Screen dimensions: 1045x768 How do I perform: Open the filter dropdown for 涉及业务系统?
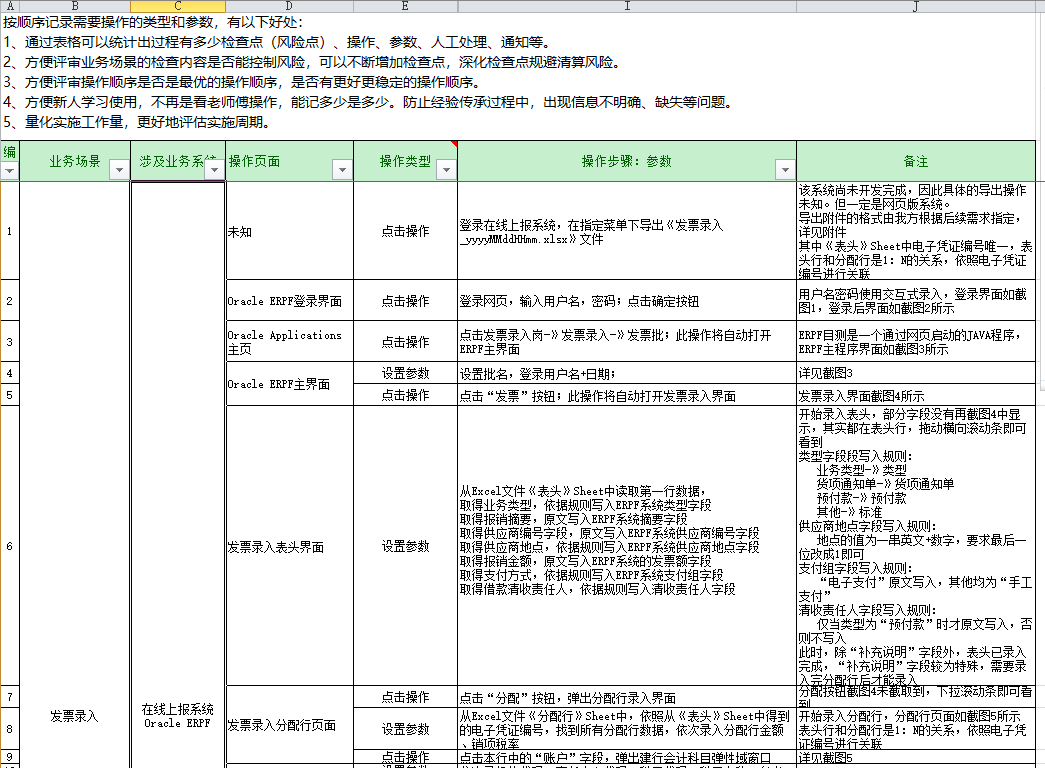tap(215, 170)
